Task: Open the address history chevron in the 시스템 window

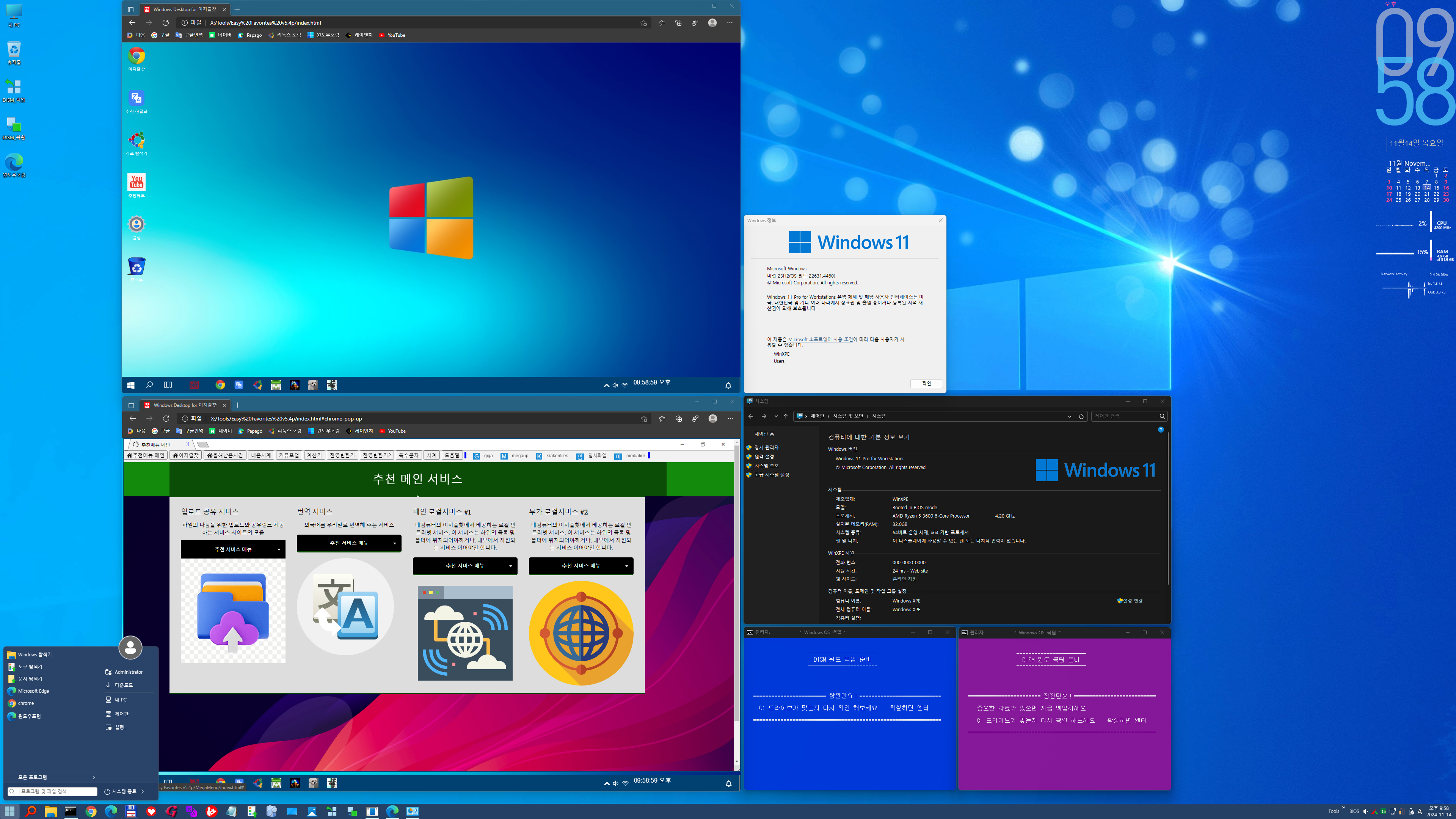Action: (1069, 417)
